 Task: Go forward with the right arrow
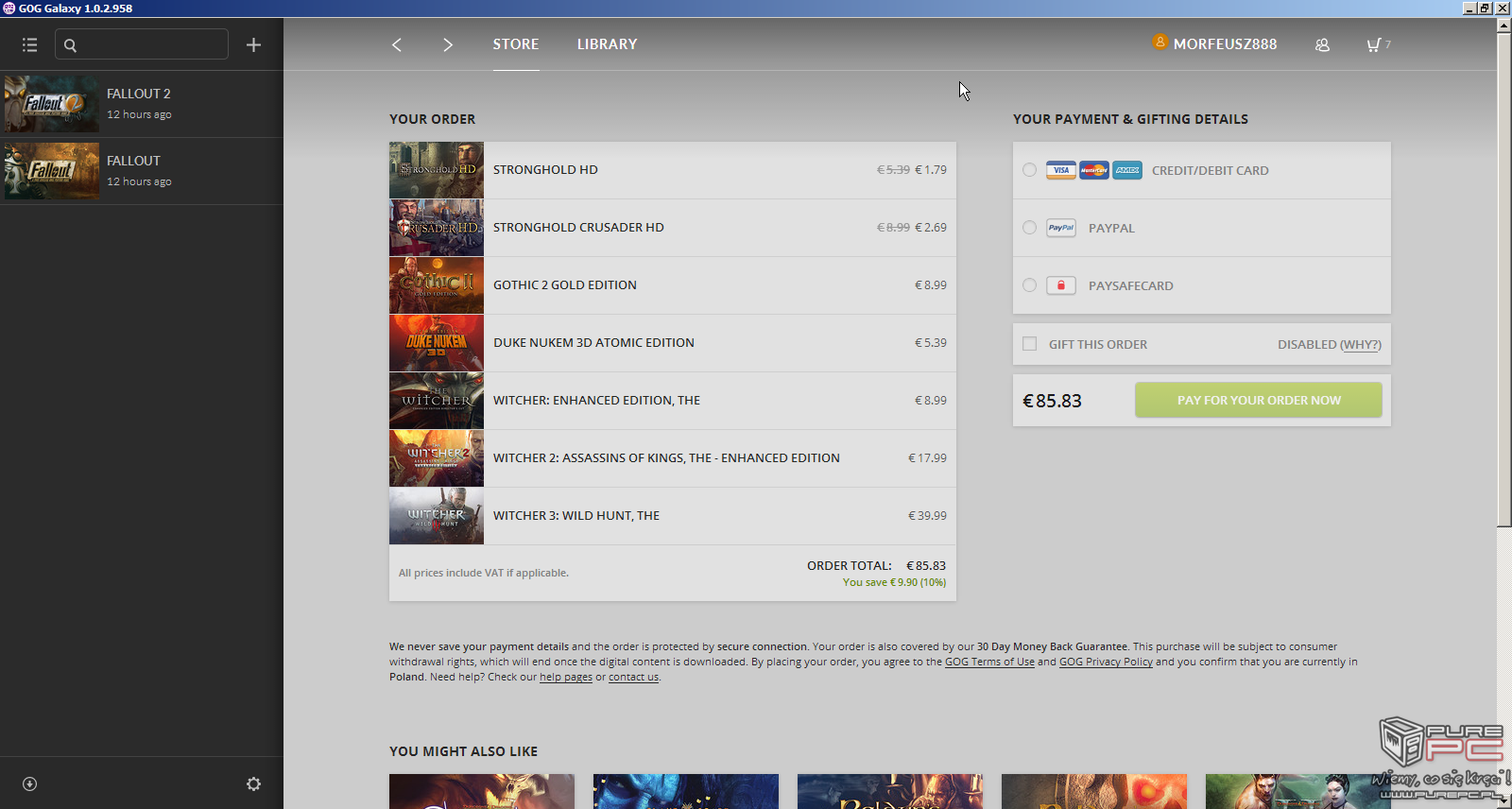point(448,44)
